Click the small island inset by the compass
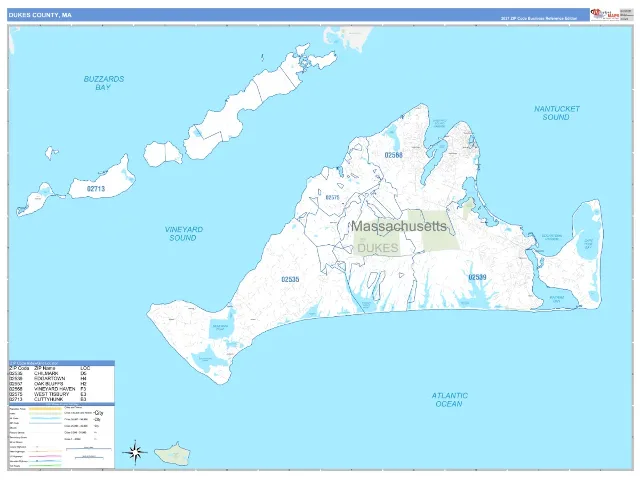This screenshot has height=480, width=640. 172,454
